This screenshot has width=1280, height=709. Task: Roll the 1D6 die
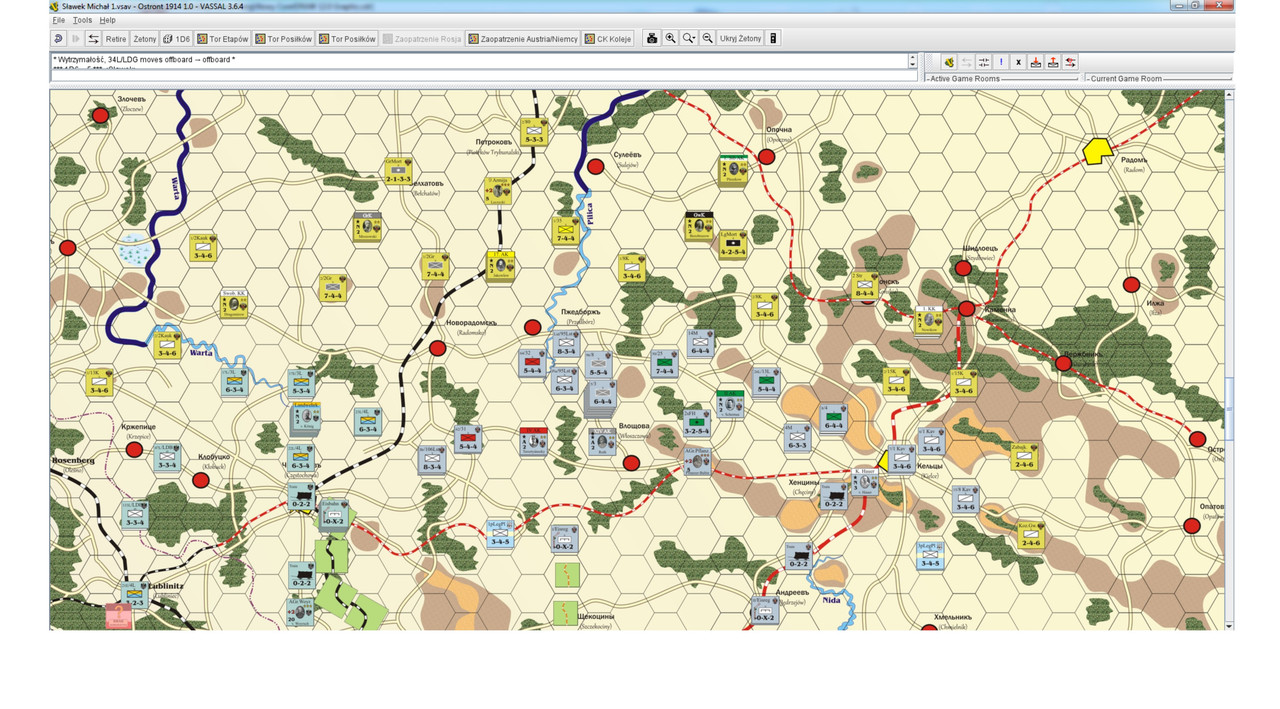pyautogui.click(x=177, y=39)
